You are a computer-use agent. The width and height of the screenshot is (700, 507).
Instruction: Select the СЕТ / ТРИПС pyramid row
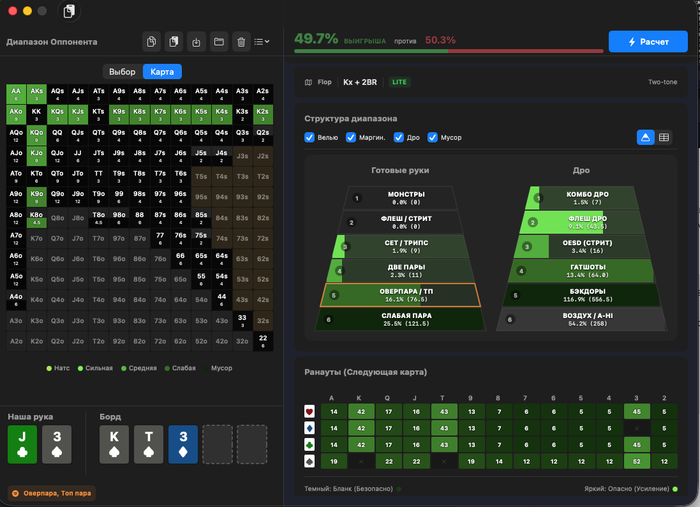click(x=400, y=246)
